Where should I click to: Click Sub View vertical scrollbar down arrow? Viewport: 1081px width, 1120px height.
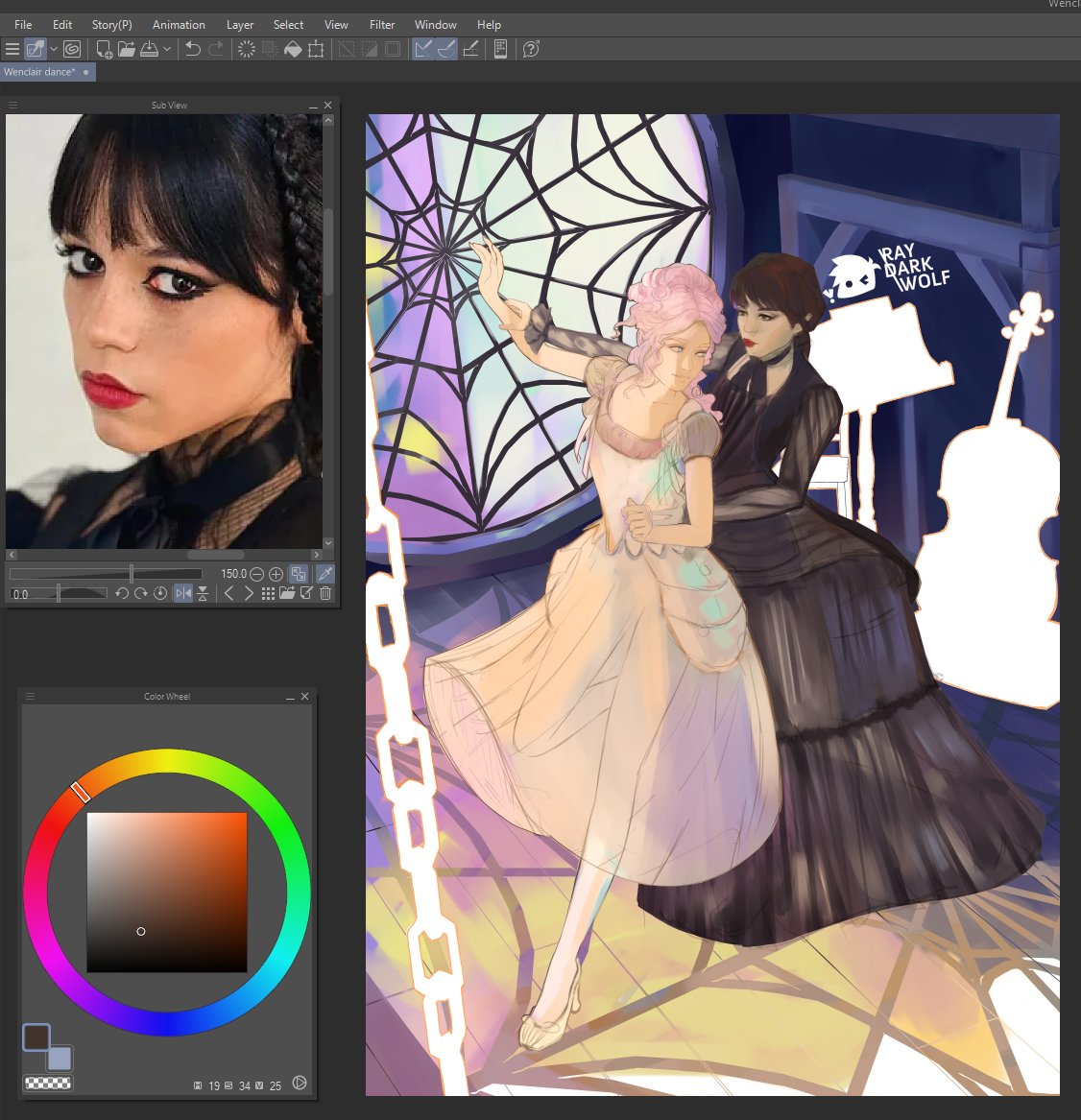328,543
